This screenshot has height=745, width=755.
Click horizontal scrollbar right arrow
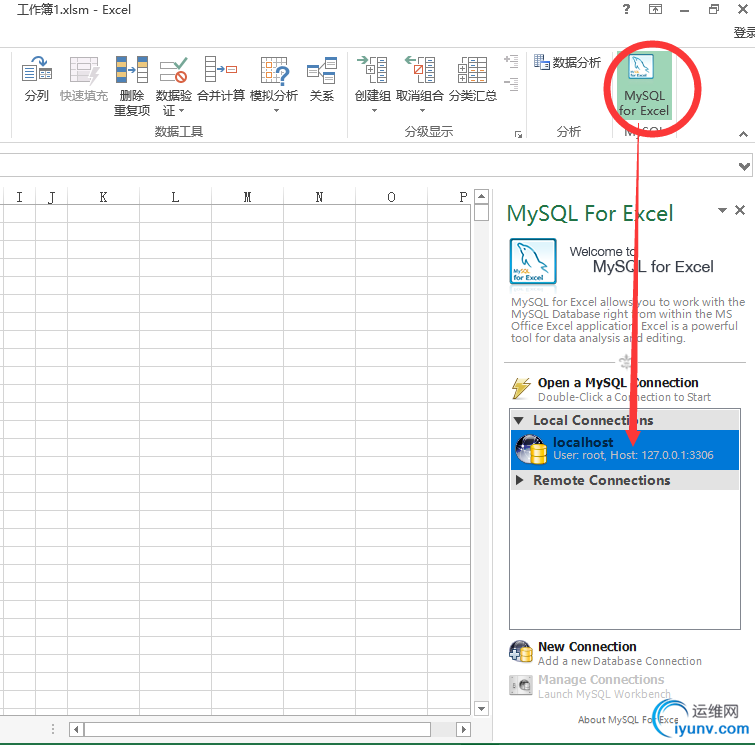pos(463,729)
